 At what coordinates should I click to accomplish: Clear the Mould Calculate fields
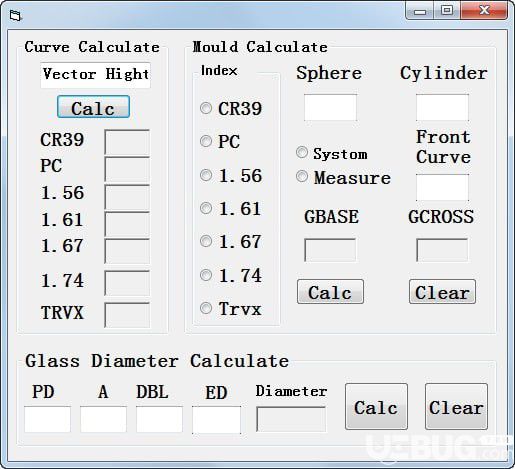tap(442, 292)
